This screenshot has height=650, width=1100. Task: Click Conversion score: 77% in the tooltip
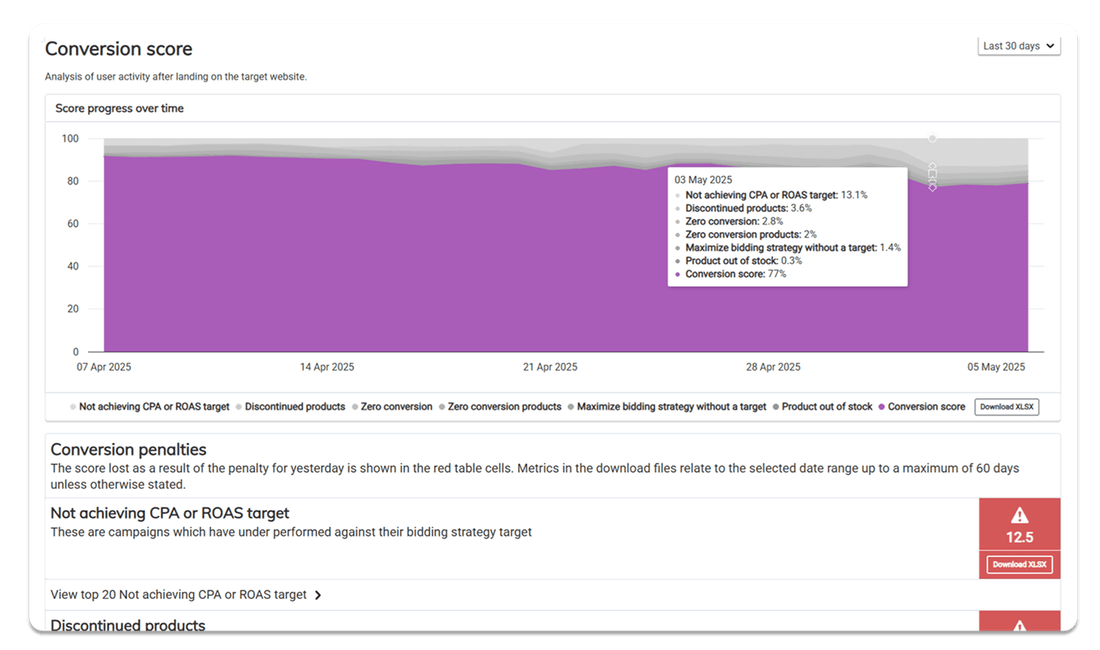coord(735,274)
